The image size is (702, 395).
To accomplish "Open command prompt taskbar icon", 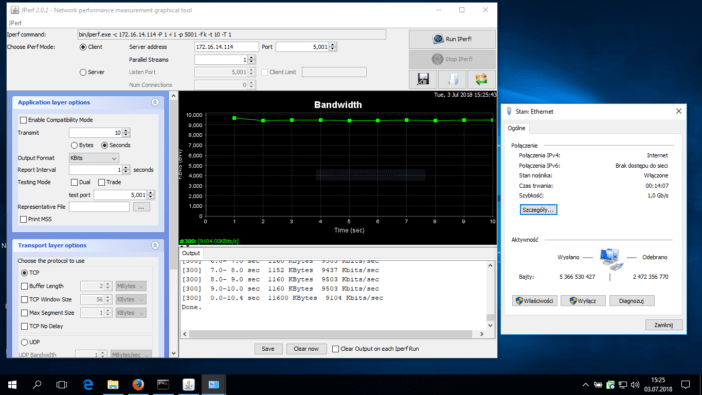I will point(163,384).
